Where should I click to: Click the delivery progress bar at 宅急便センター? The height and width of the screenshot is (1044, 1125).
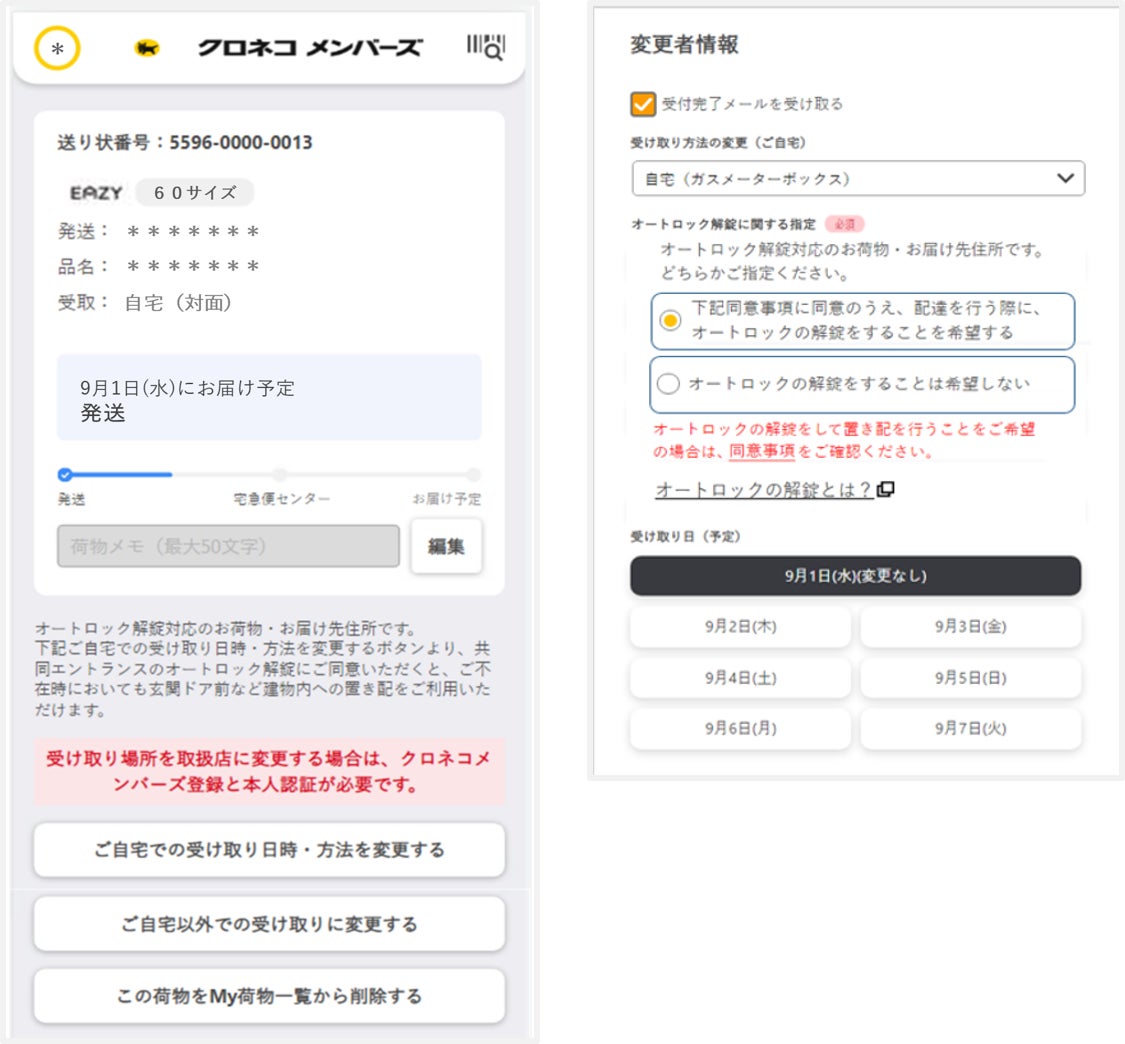tap(280, 475)
